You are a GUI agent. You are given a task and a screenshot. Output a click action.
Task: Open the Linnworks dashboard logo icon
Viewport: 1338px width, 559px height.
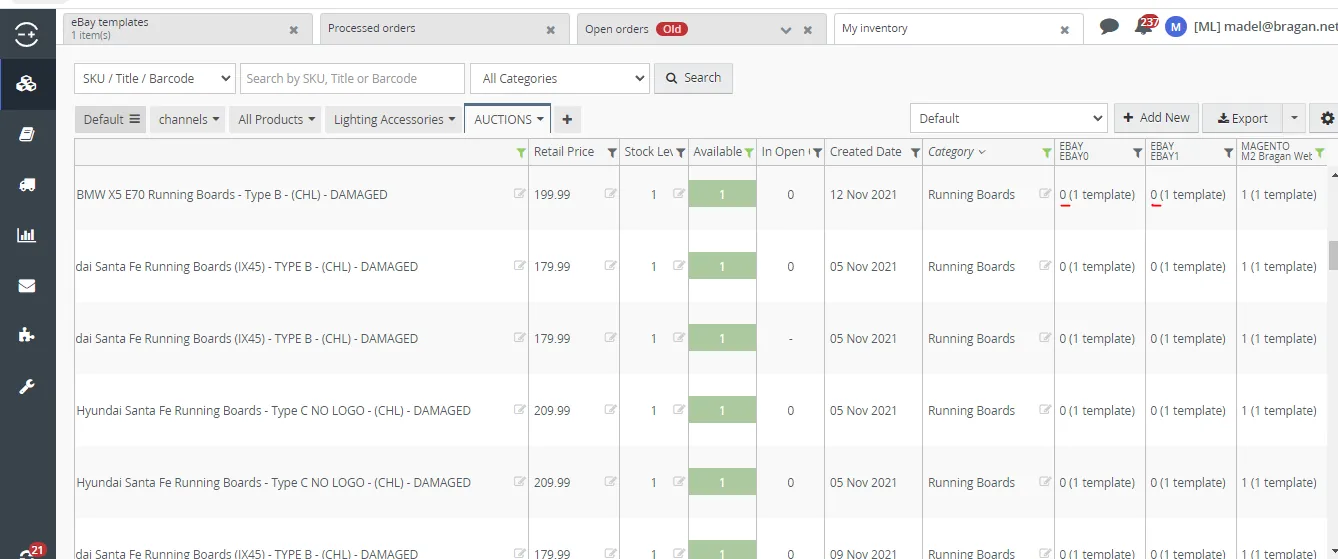coord(27,35)
